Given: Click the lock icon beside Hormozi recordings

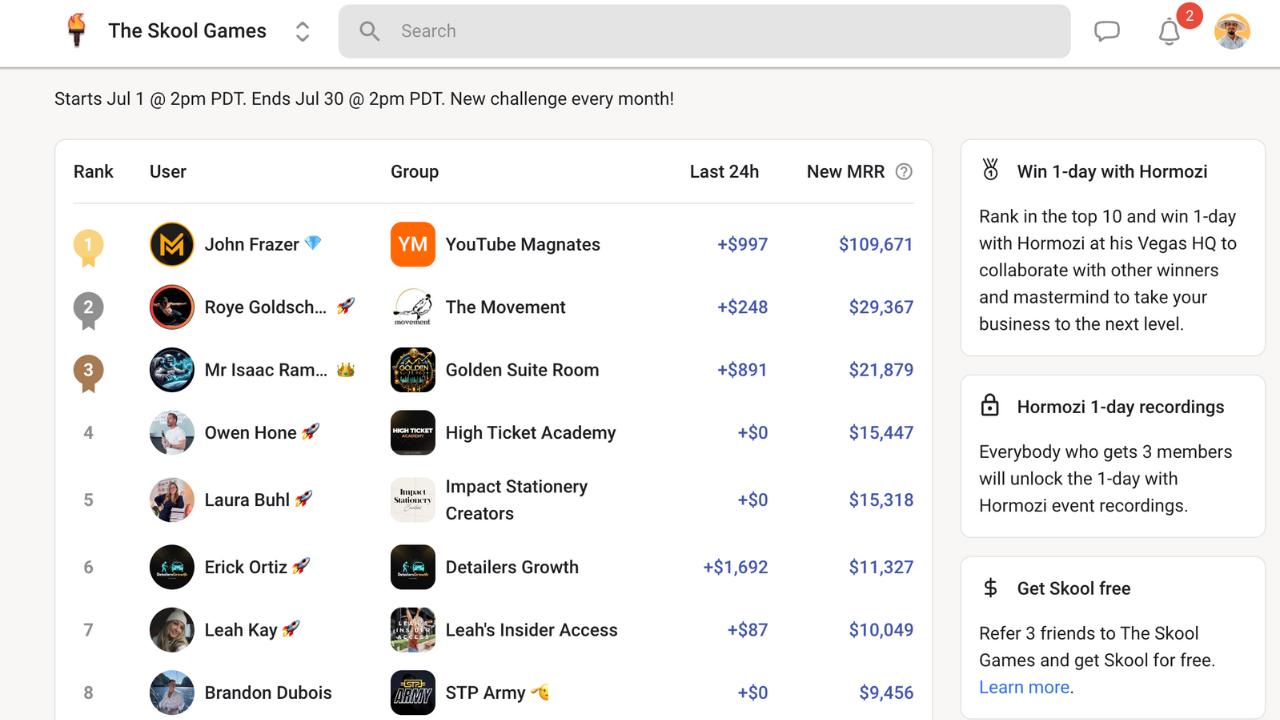Looking at the screenshot, I should pyautogui.click(x=990, y=406).
